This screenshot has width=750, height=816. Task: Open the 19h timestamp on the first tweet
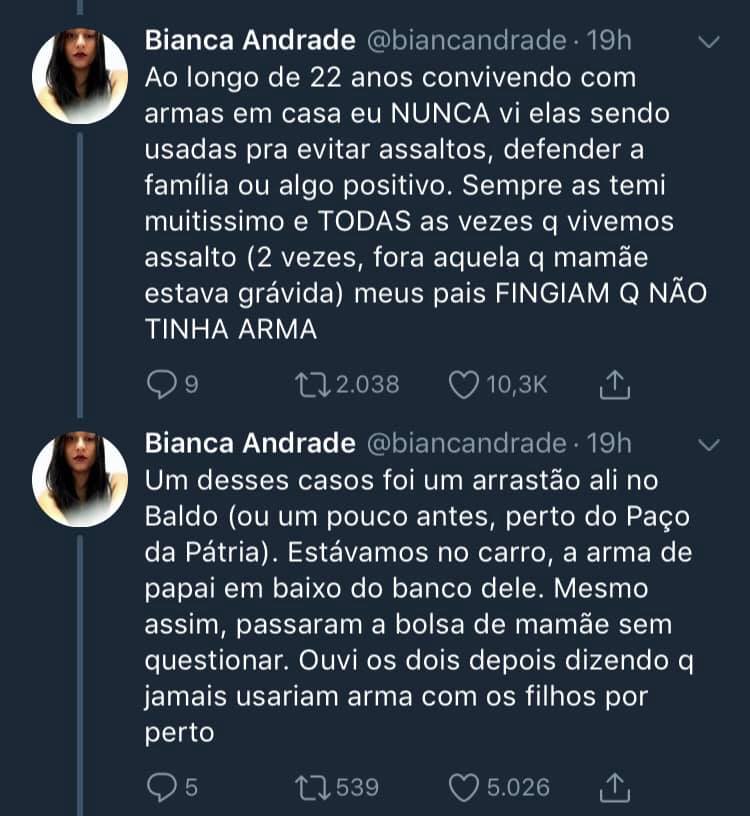609,40
